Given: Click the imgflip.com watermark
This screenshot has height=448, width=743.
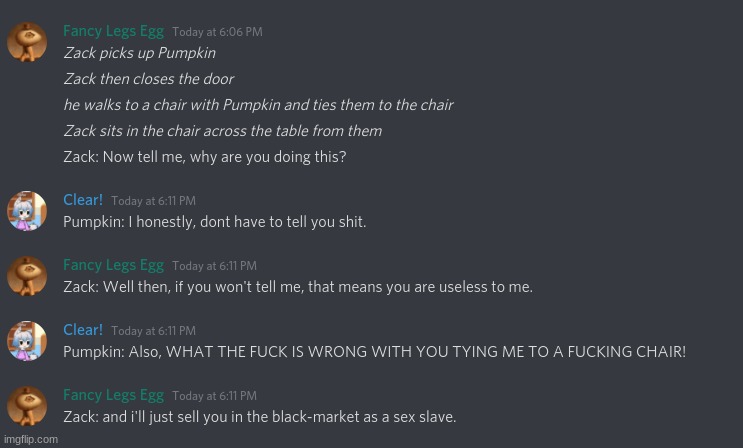Looking at the screenshot, I should (x=31, y=439).
